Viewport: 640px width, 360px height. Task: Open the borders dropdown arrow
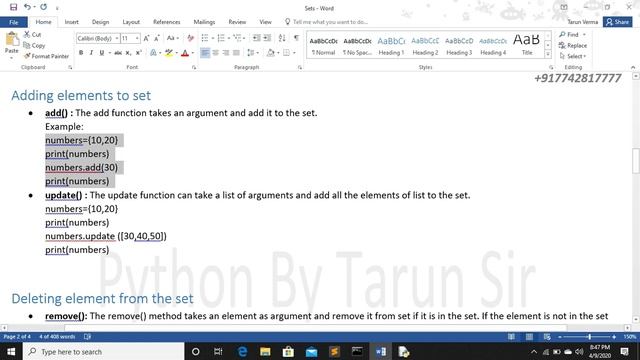coord(294,53)
